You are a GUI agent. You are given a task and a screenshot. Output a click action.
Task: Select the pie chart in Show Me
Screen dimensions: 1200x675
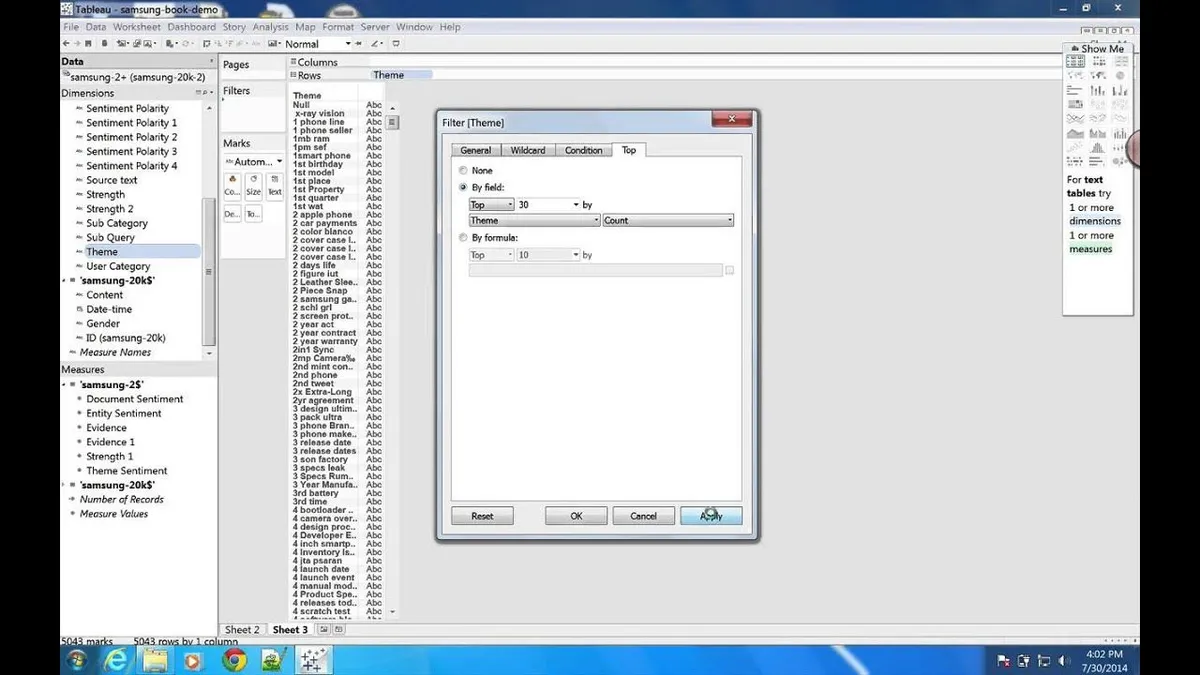(1120, 75)
